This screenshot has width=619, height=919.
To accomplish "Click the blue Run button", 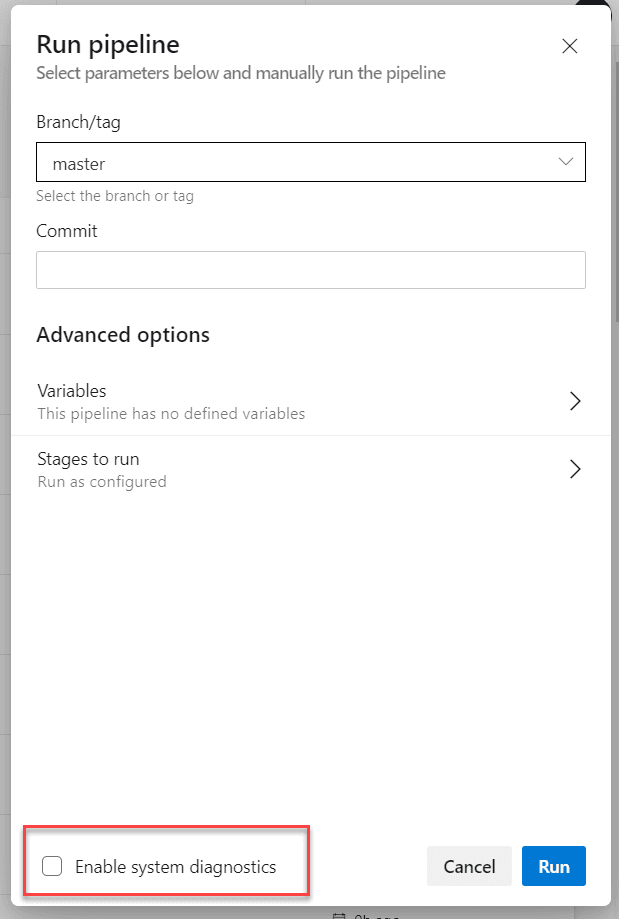I will click(x=553, y=866).
